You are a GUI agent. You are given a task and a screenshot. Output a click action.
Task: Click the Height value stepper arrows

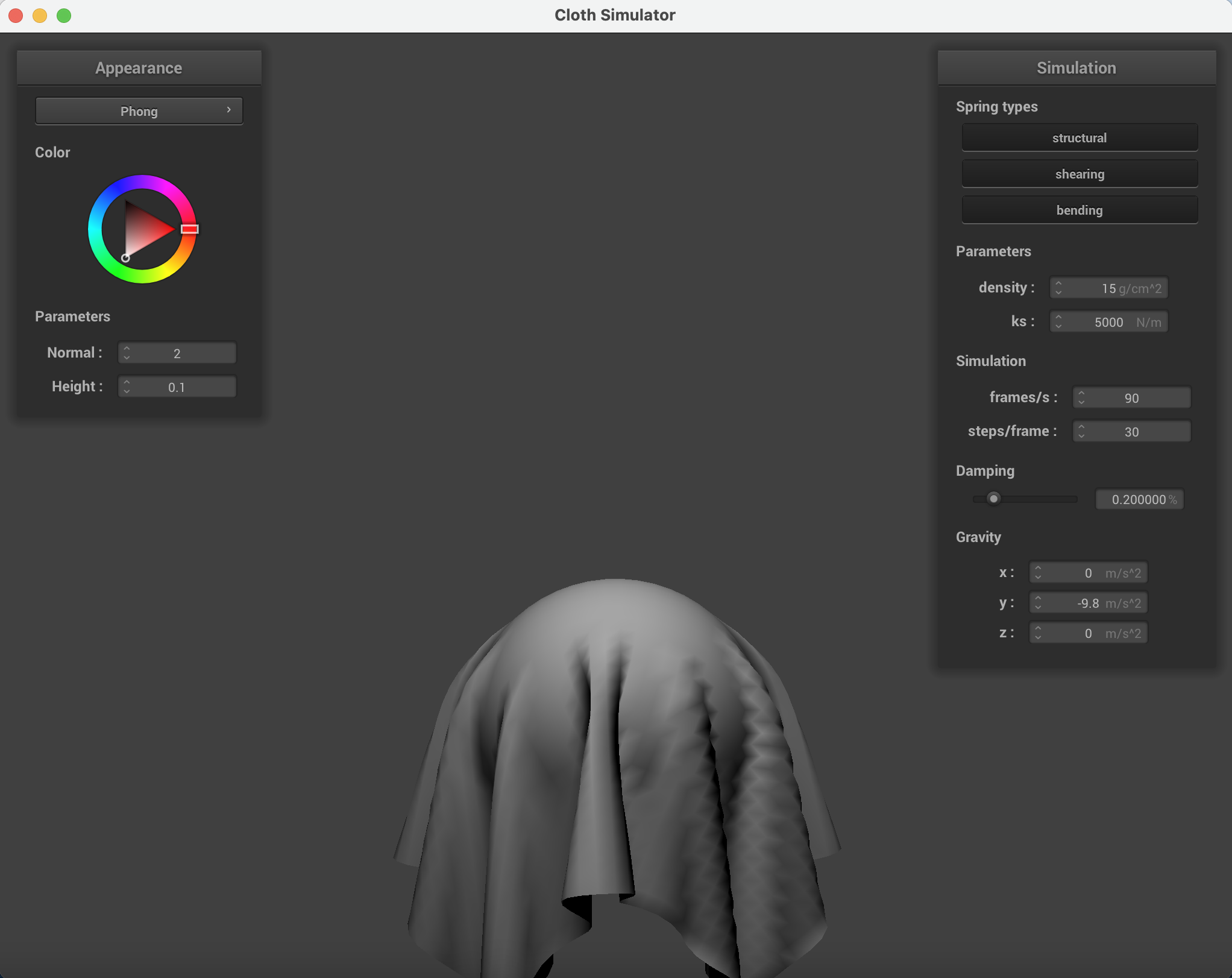(x=127, y=386)
